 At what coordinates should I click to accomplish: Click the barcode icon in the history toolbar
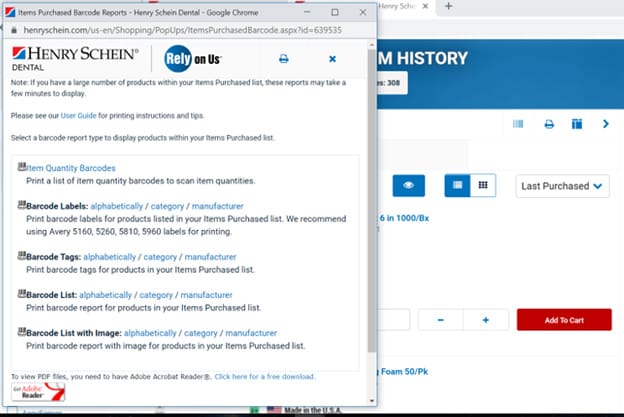tap(518, 124)
